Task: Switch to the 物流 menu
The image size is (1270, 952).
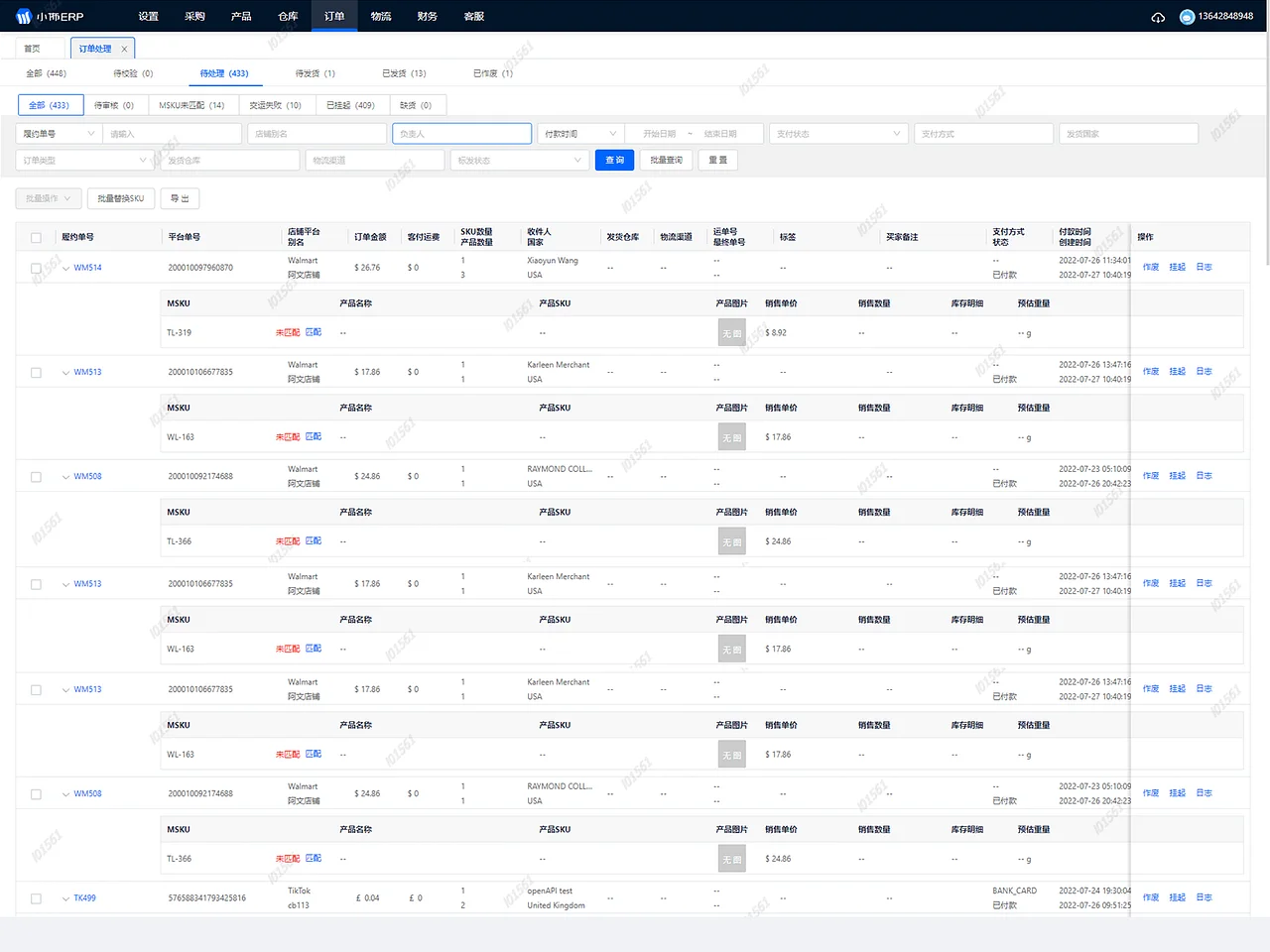Action: [x=380, y=16]
